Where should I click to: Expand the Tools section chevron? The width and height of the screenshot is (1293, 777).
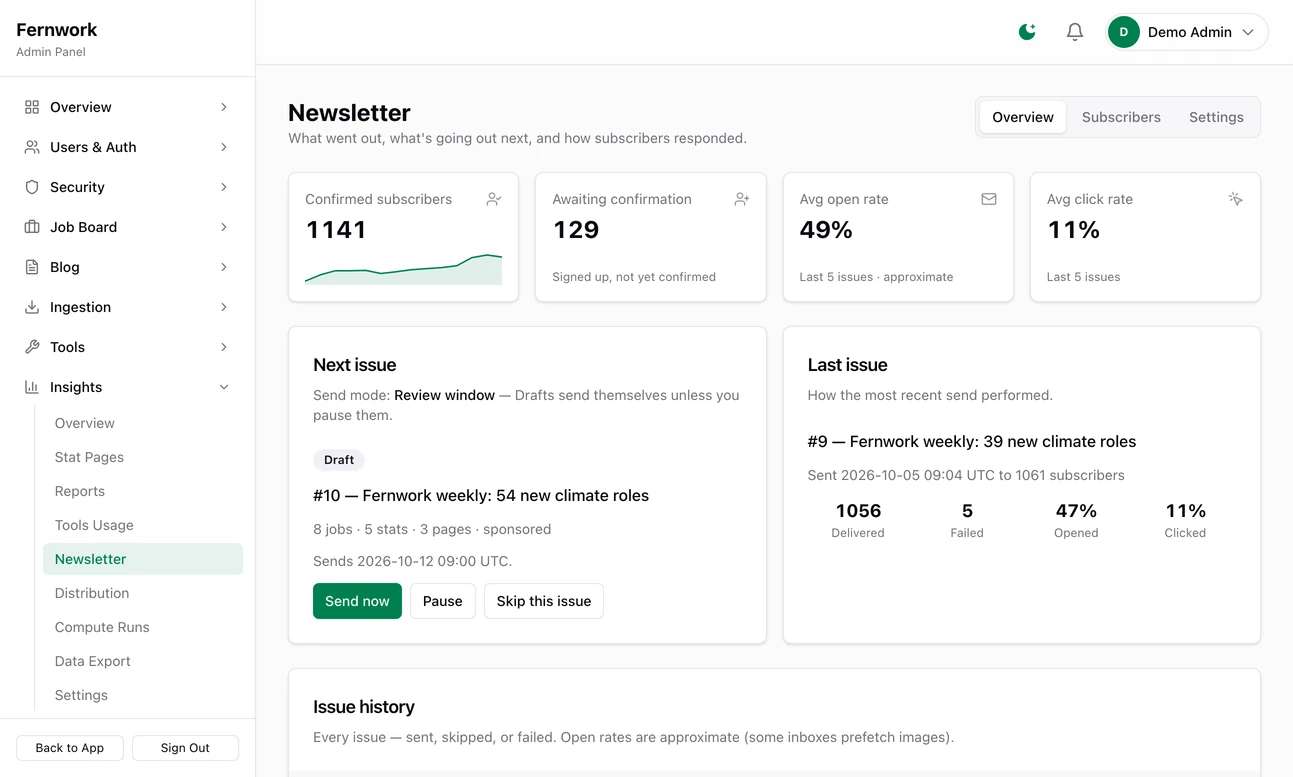coord(224,347)
